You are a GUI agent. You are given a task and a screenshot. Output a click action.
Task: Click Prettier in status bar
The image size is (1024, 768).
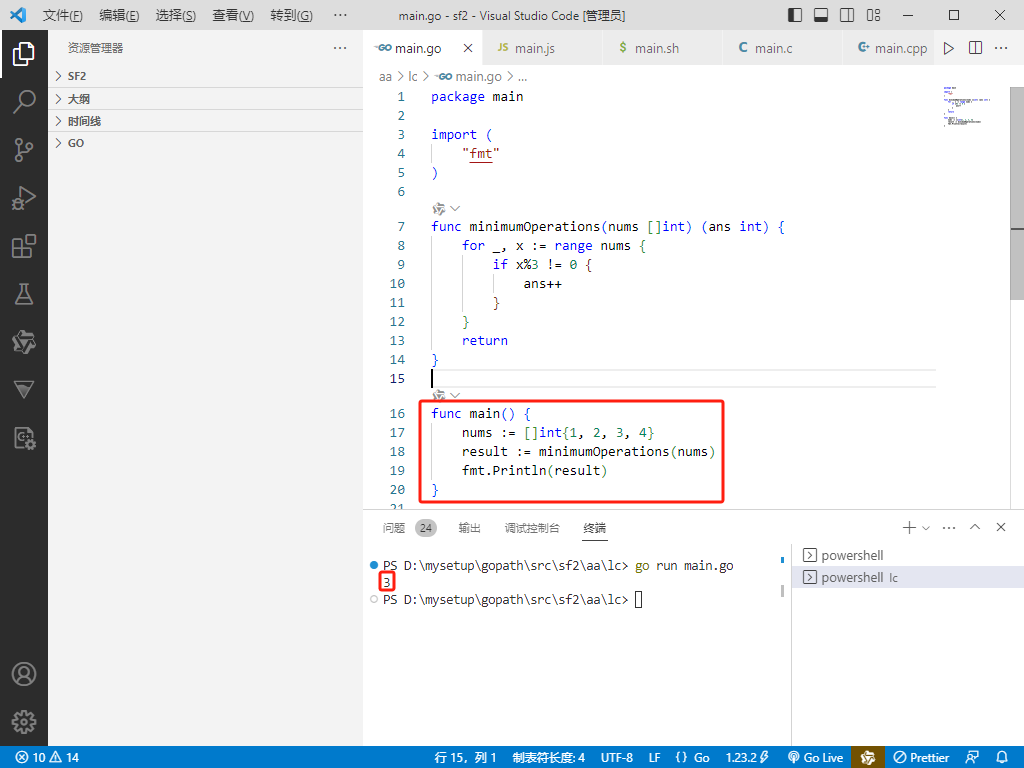(x=921, y=758)
